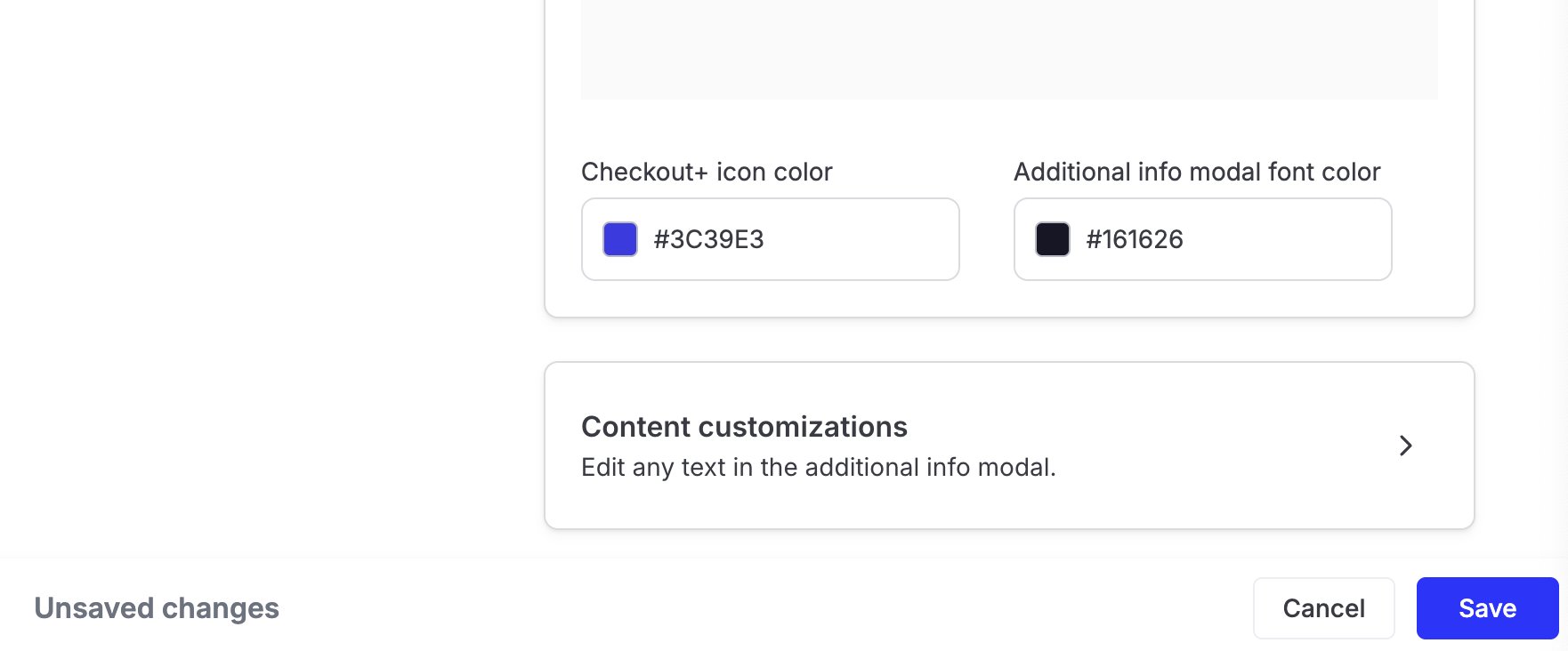Click 'Edit any text in the additional info modal'
Screen dimensions: 1568x651
(x=818, y=468)
